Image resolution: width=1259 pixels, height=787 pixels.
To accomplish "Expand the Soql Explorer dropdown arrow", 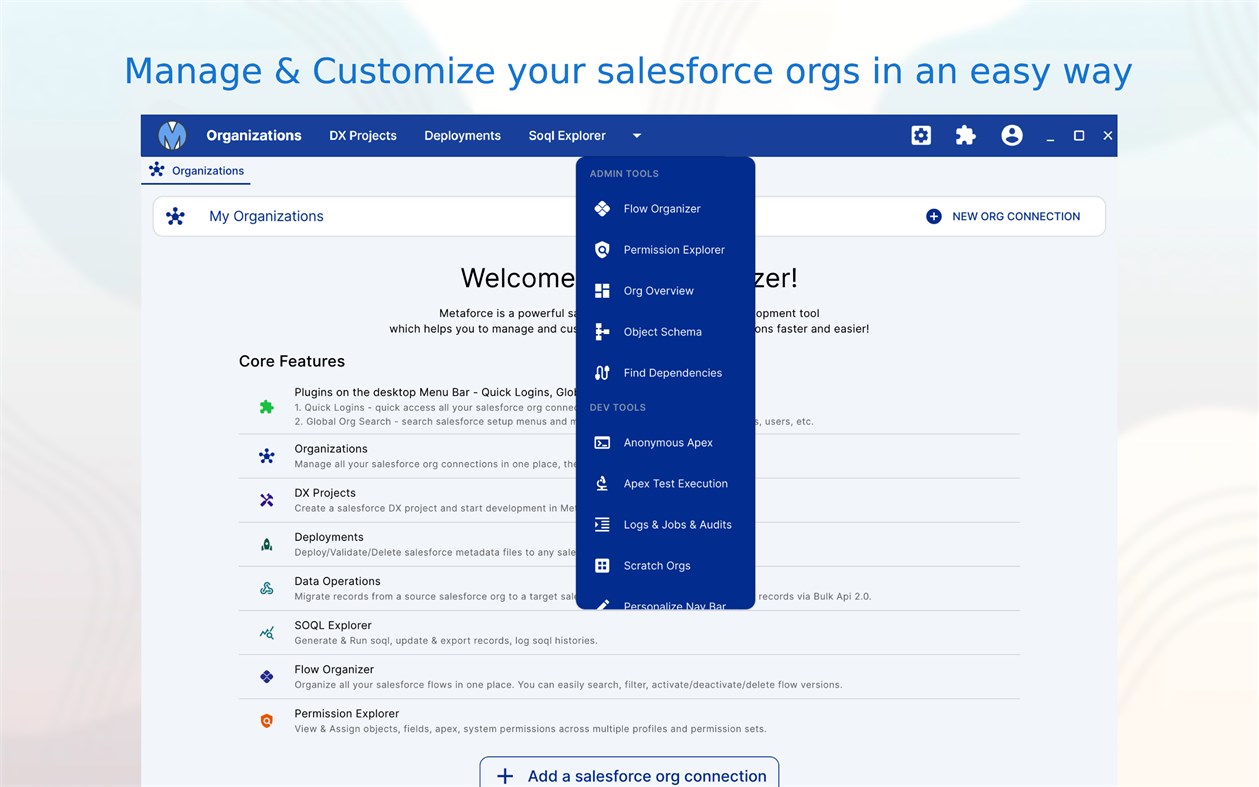I will tap(636, 135).
